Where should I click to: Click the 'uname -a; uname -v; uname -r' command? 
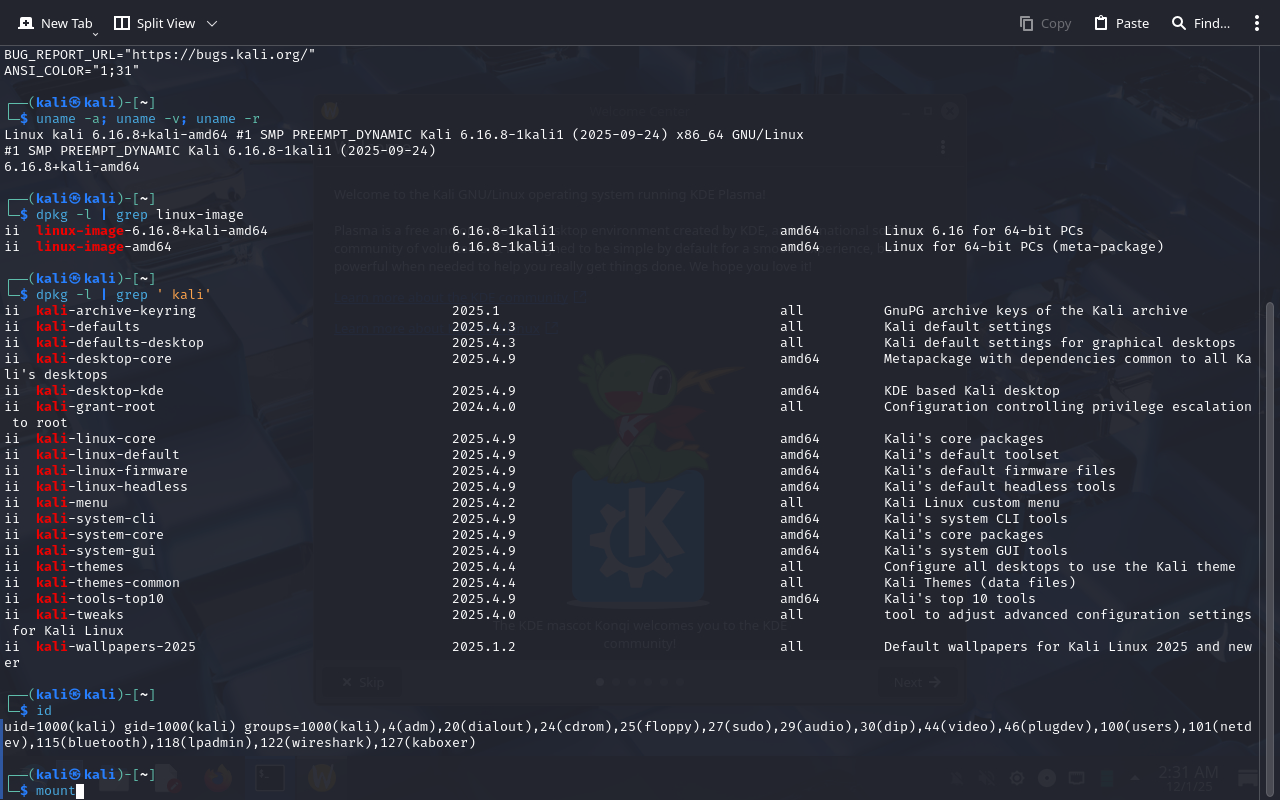coord(148,119)
